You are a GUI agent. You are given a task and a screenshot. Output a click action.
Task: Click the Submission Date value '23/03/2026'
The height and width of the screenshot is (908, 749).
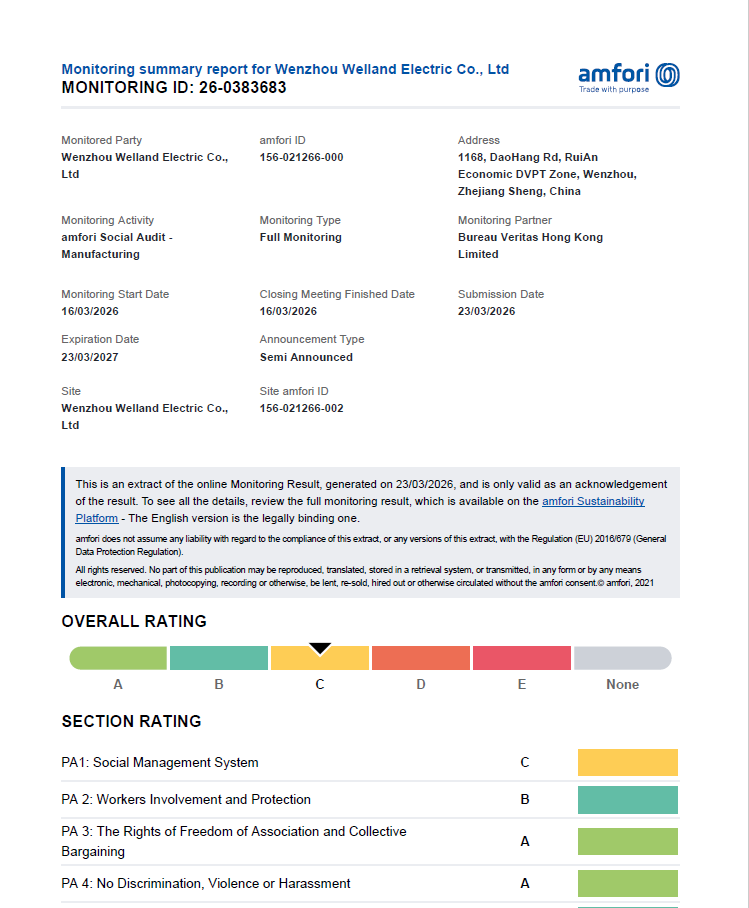point(486,312)
